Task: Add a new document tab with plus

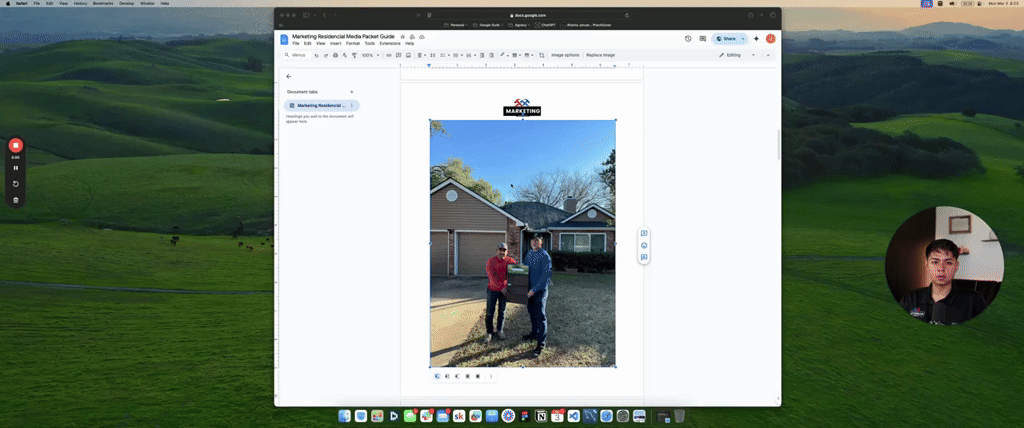Action: [352, 92]
